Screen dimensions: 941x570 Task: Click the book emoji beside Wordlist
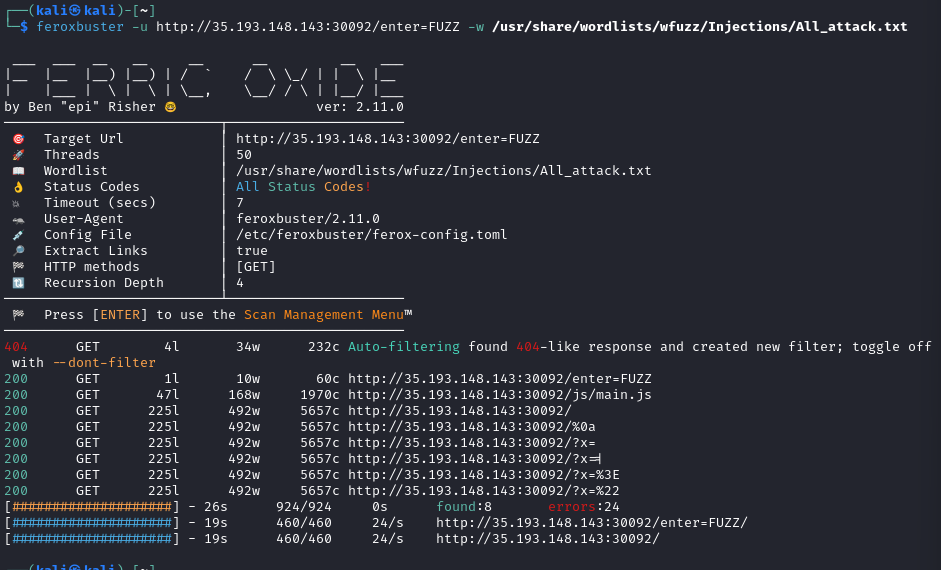tap(19, 171)
